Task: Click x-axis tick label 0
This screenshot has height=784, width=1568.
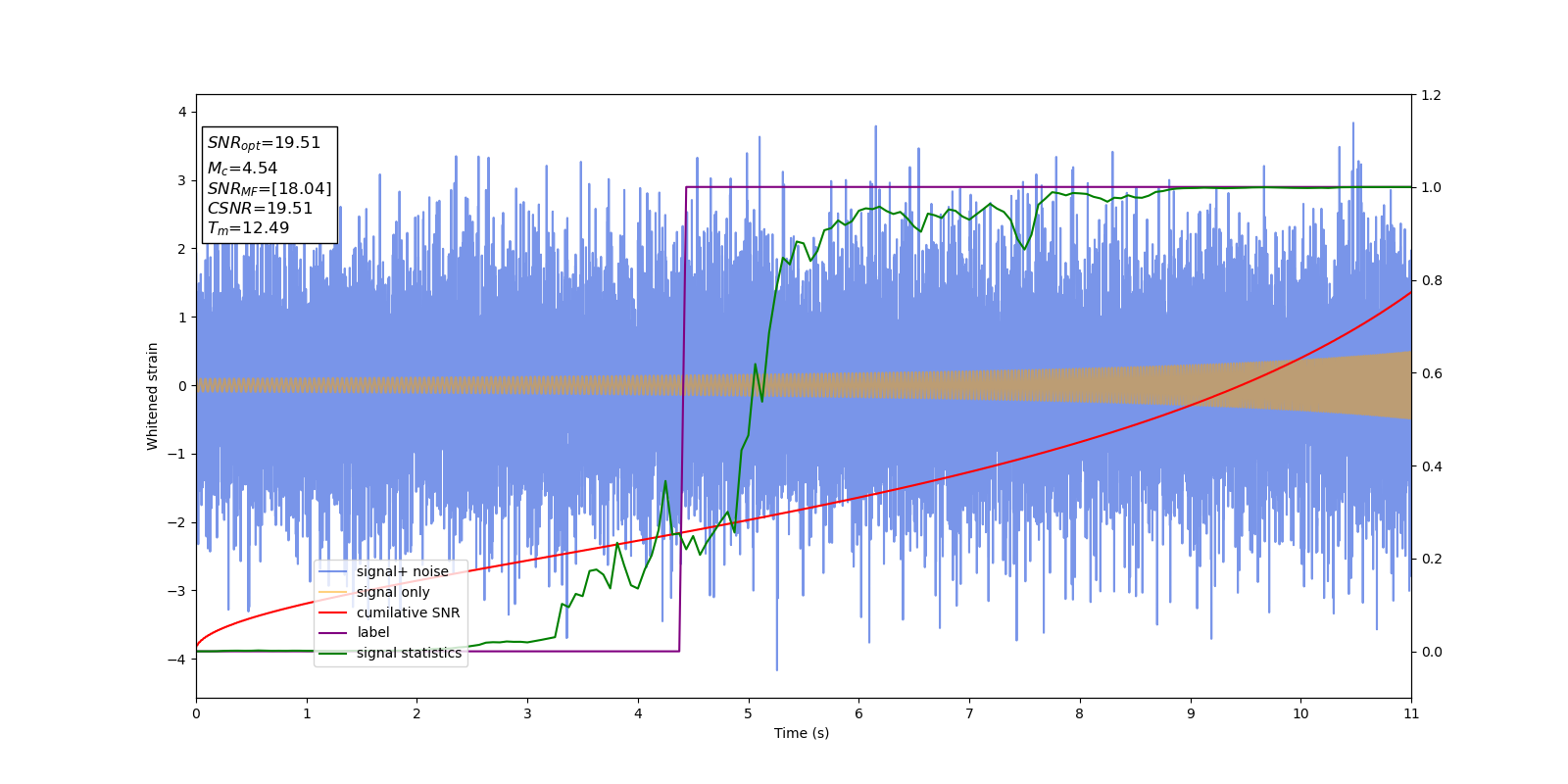Action: point(196,713)
